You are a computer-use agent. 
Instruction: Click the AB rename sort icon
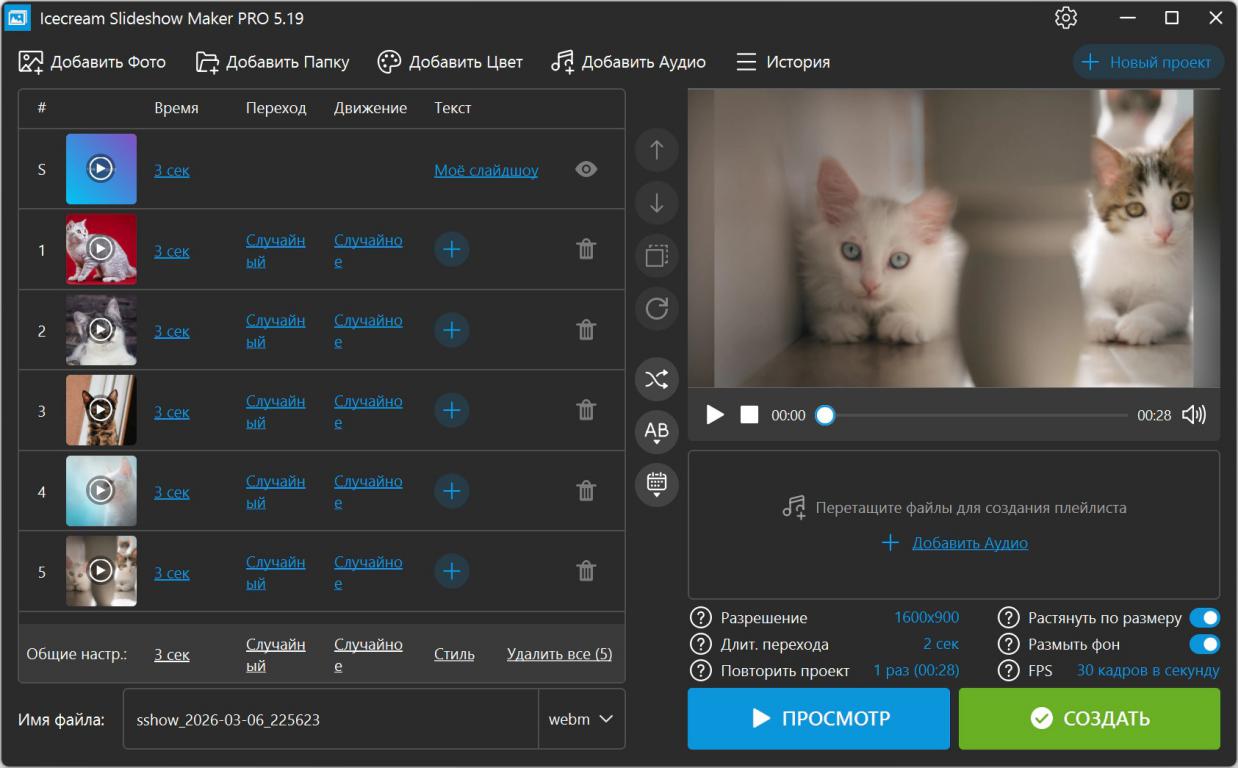656,432
